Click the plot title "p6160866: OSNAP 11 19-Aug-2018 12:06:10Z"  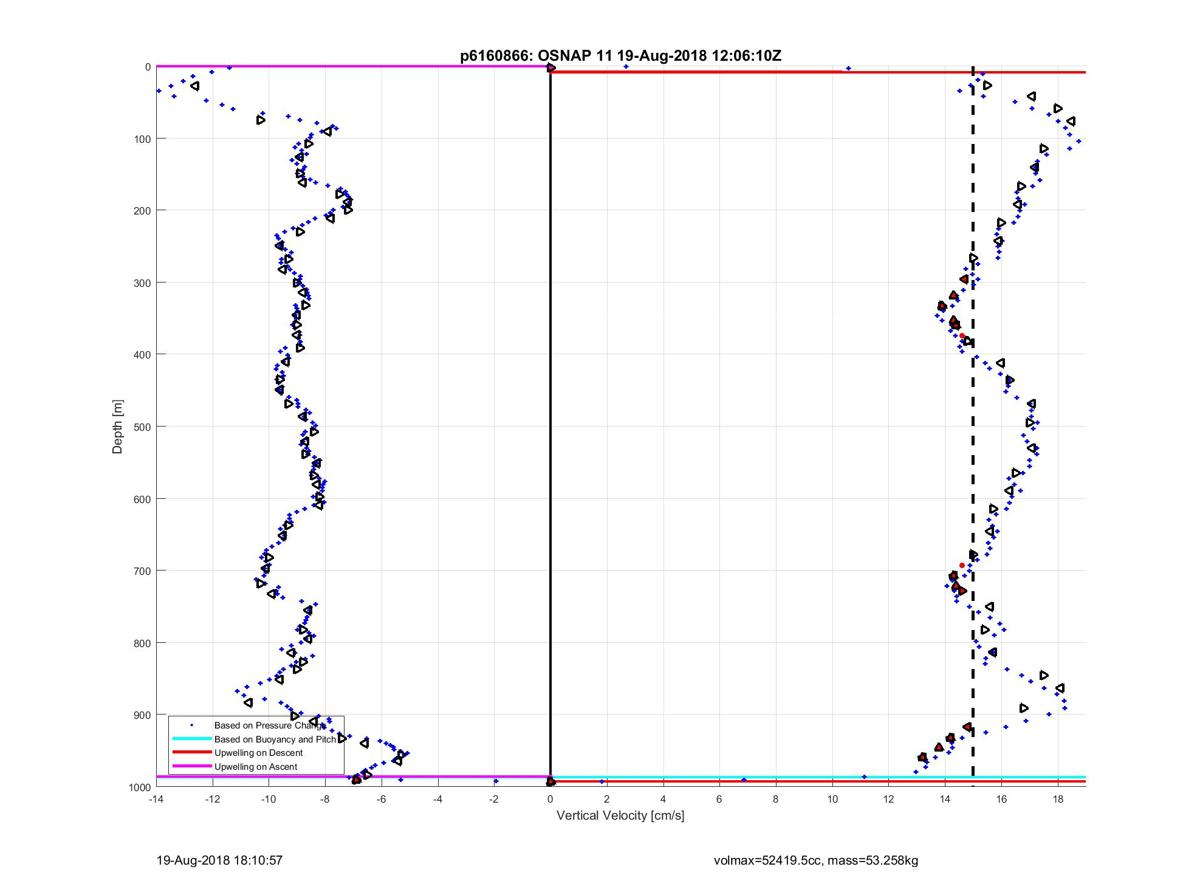point(620,56)
